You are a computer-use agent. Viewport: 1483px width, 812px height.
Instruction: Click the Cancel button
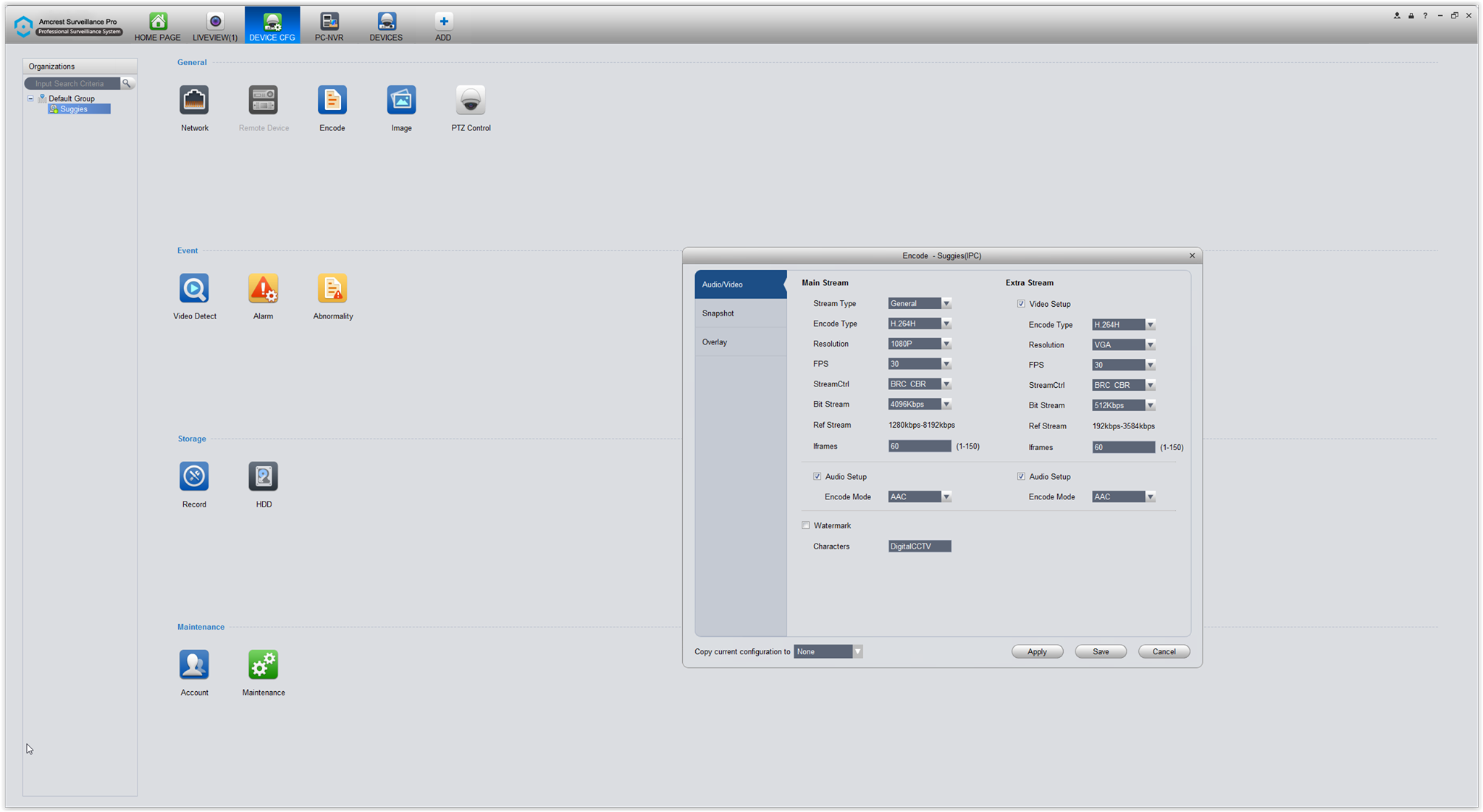coord(1164,651)
